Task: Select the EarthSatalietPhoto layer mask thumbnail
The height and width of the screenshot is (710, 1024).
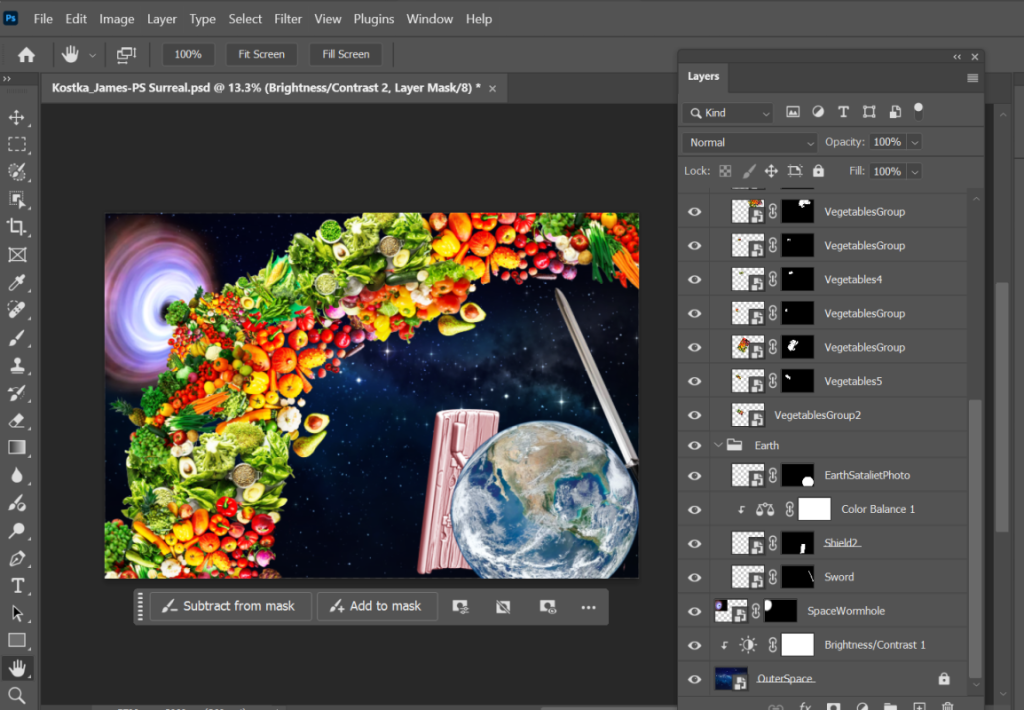Action: click(797, 475)
